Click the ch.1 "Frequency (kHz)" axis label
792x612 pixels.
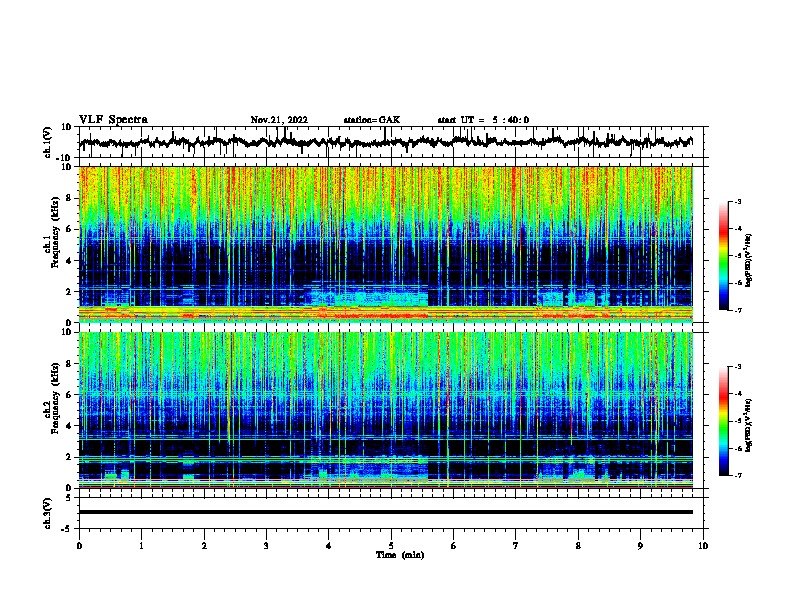pos(55,232)
